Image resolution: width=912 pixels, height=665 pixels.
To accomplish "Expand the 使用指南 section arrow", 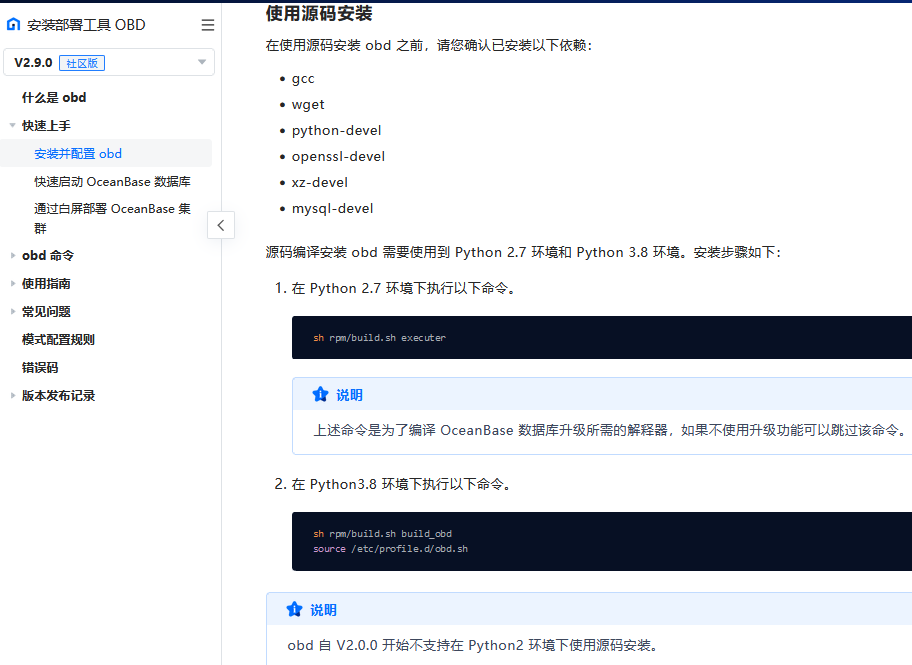I will [12, 283].
